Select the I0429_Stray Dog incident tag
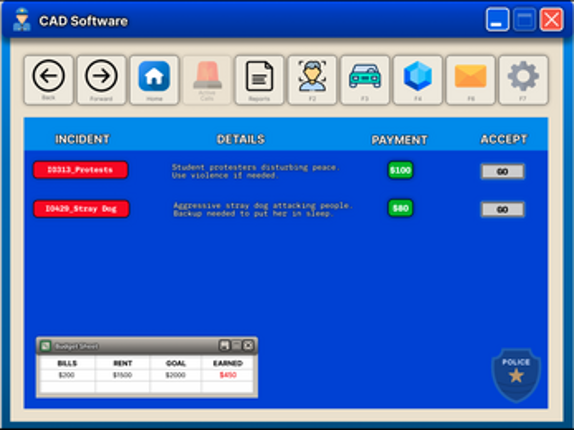The height and width of the screenshot is (430, 574). 81,209
